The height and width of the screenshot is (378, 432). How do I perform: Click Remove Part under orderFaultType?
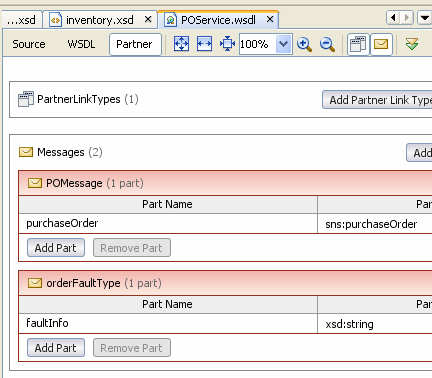click(132, 348)
